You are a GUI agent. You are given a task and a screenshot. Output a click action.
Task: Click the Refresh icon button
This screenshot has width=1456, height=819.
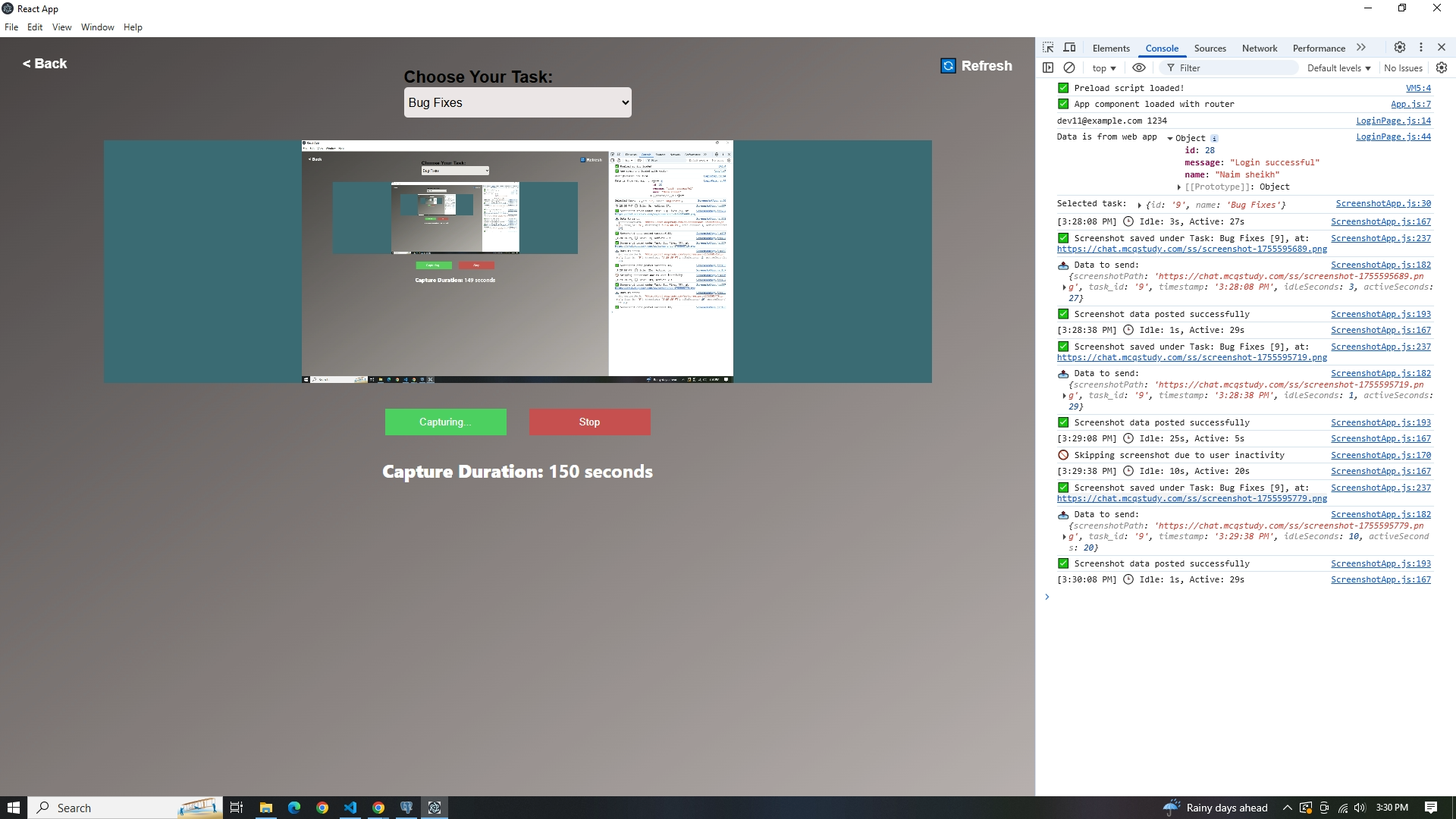coord(948,66)
